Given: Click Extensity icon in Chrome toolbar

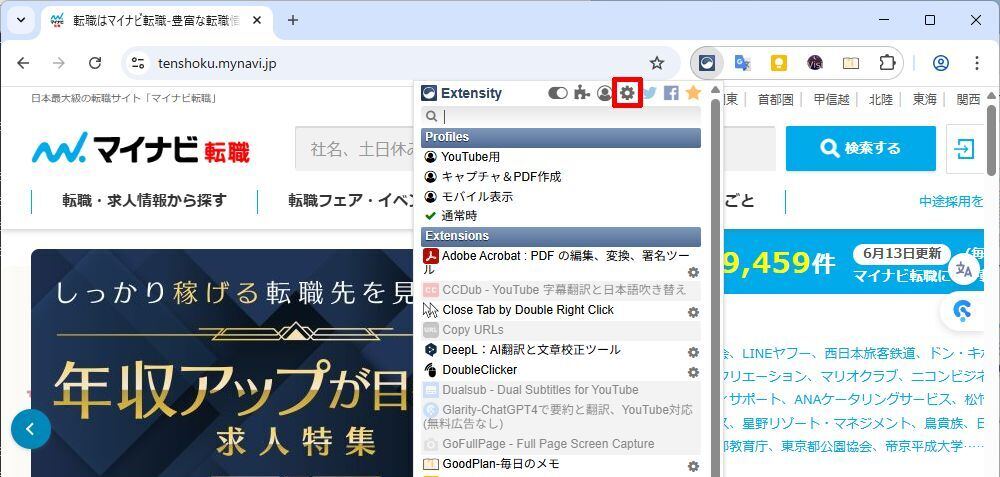Looking at the screenshot, I should coord(707,62).
